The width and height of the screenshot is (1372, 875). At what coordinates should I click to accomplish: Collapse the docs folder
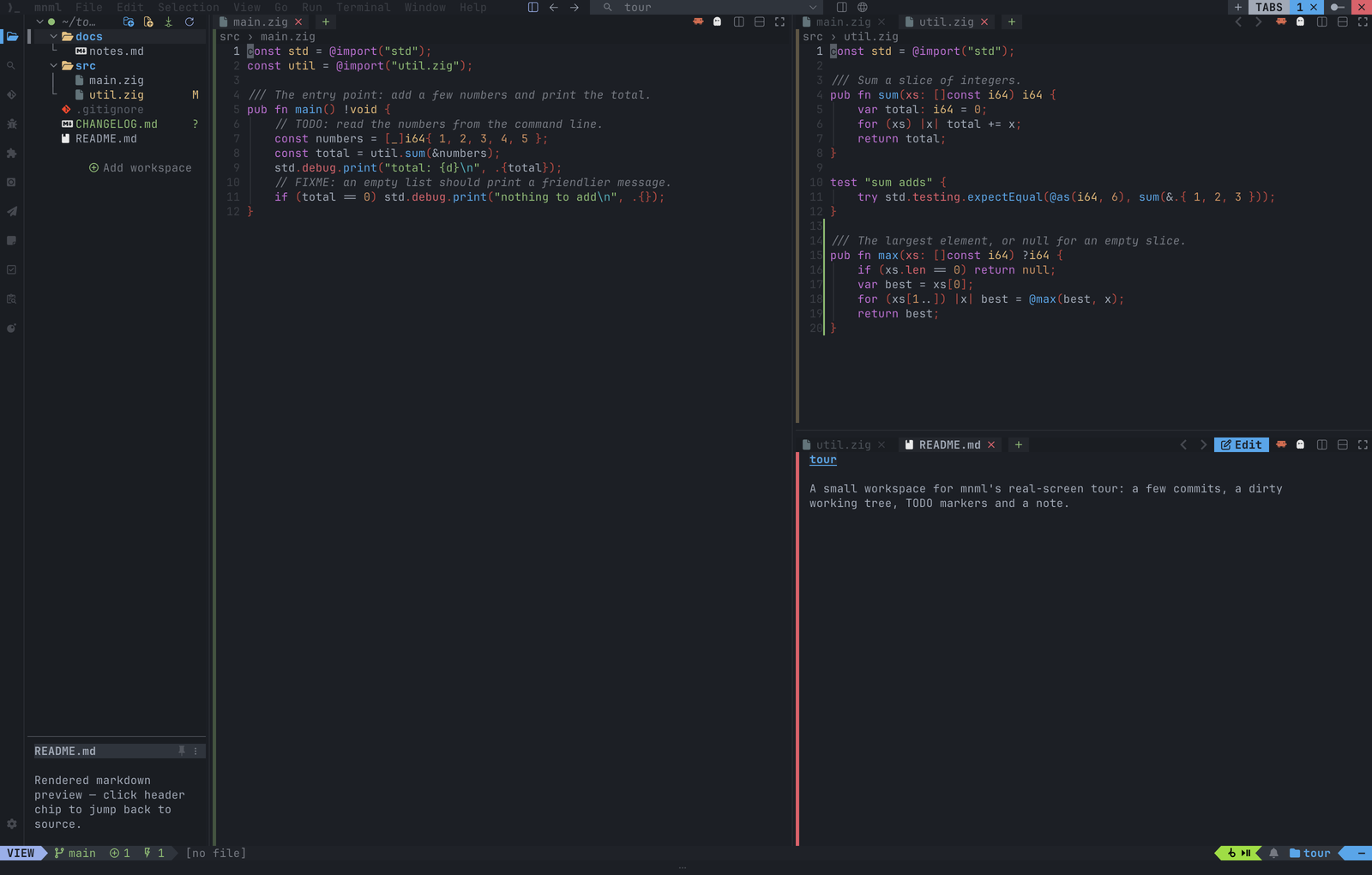point(54,37)
